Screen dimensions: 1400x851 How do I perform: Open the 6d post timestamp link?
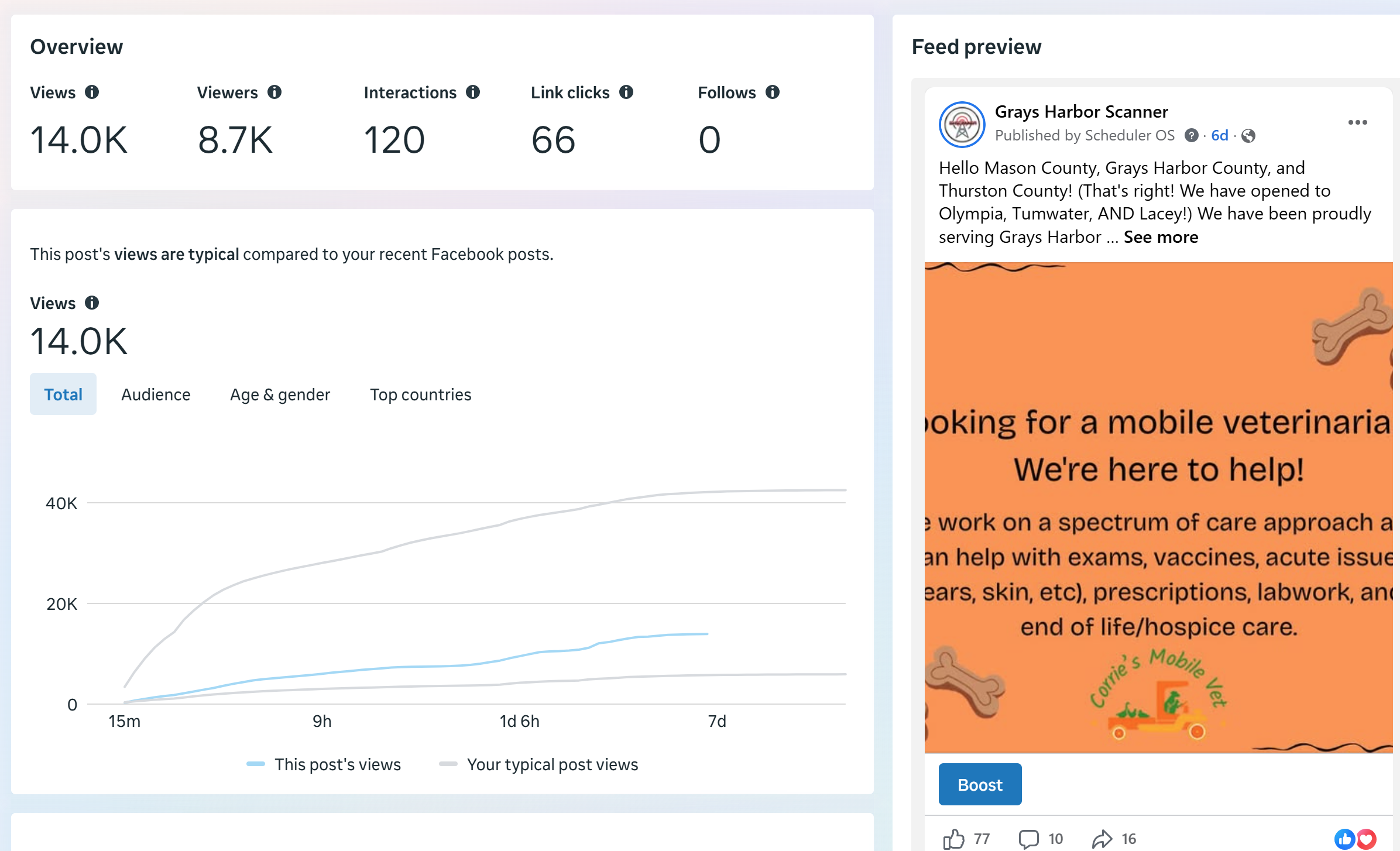pyautogui.click(x=1220, y=136)
